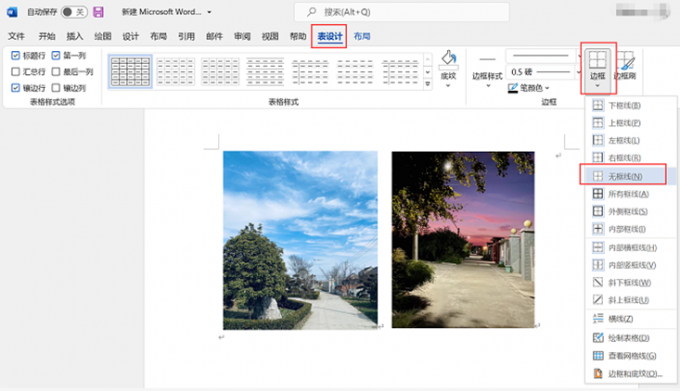
Task: Expand the table styles gallery more arrow
Action: (428, 84)
